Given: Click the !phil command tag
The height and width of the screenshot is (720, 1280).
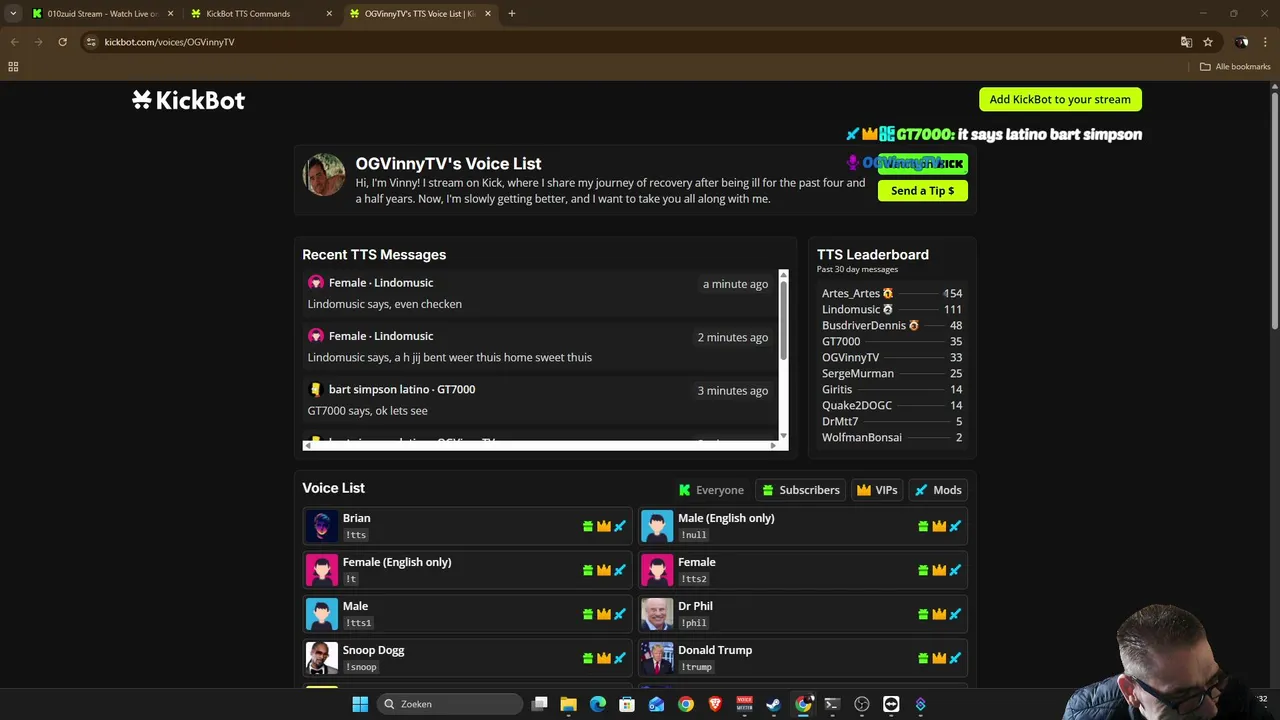Looking at the screenshot, I should coord(694,623).
